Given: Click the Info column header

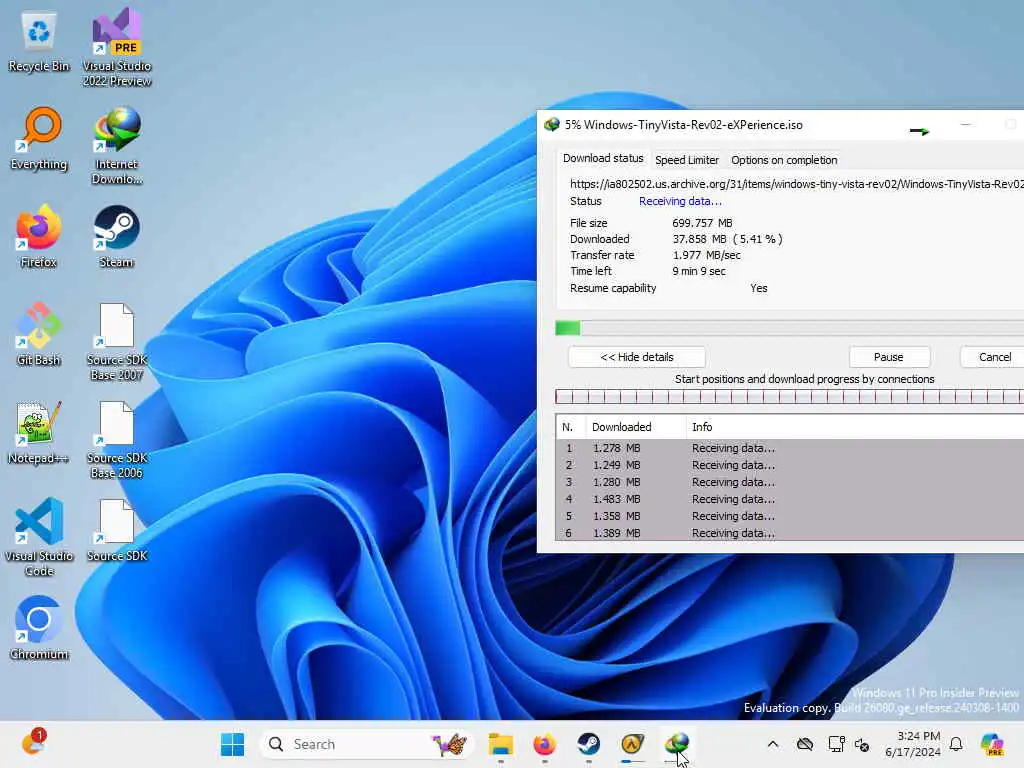Looking at the screenshot, I should coord(855,427).
